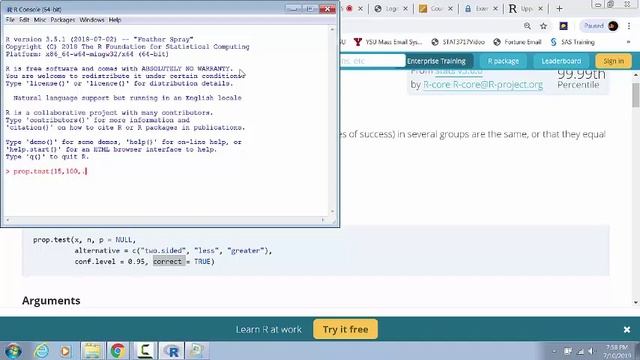This screenshot has width=640, height=360.
Task: Open Windows Media Player taskbar icon
Action: click(65, 351)
